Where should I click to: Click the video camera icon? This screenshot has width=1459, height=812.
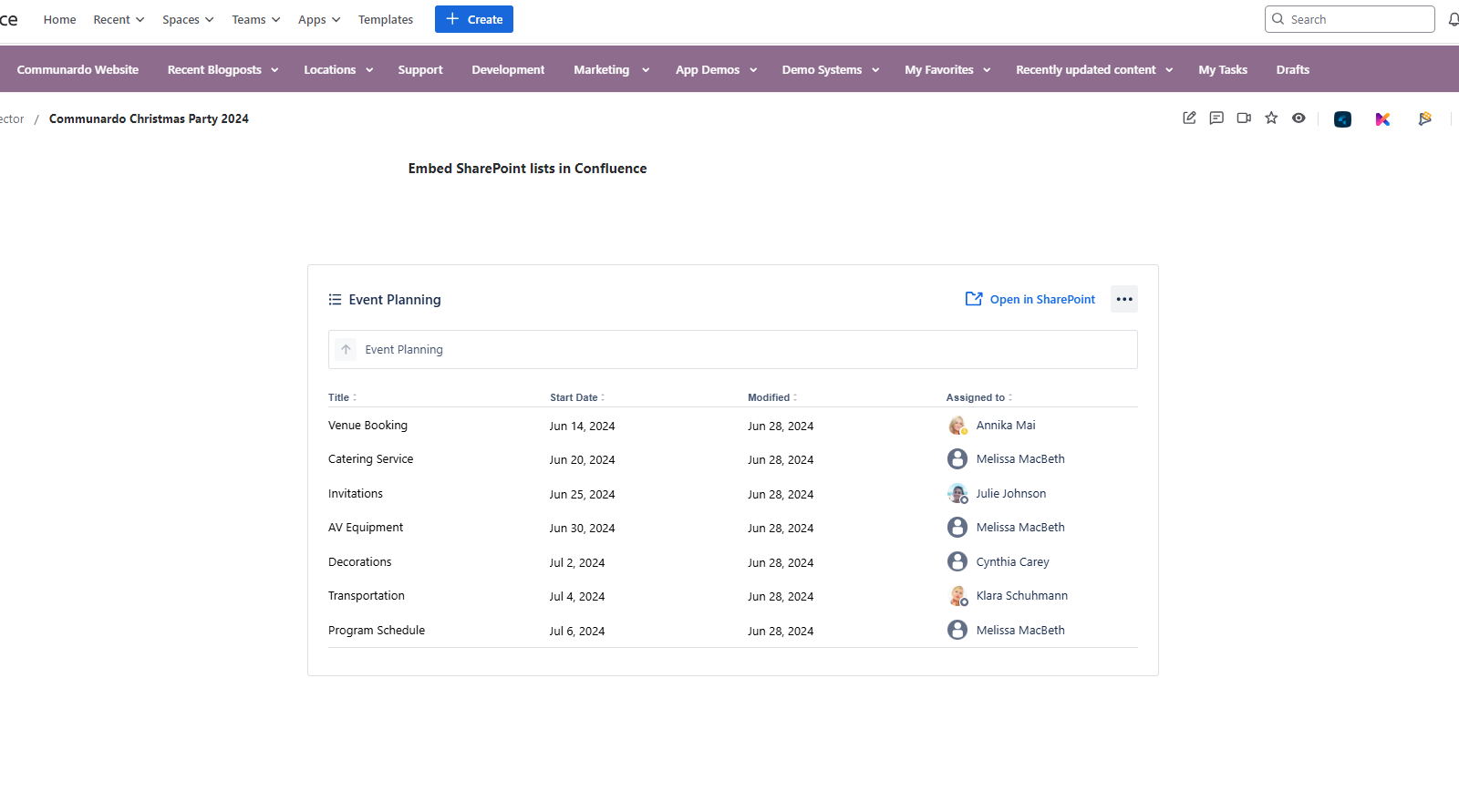1244,118
